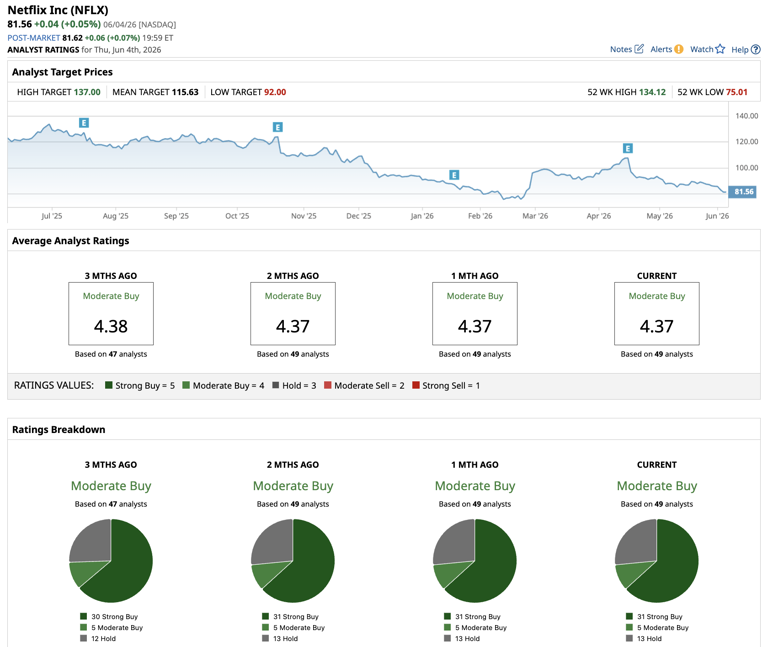Image resolution: width=768 pixels, height=647 pixels.
Task: Click the earnings marker E near January '26
Action: pos(454,175)
